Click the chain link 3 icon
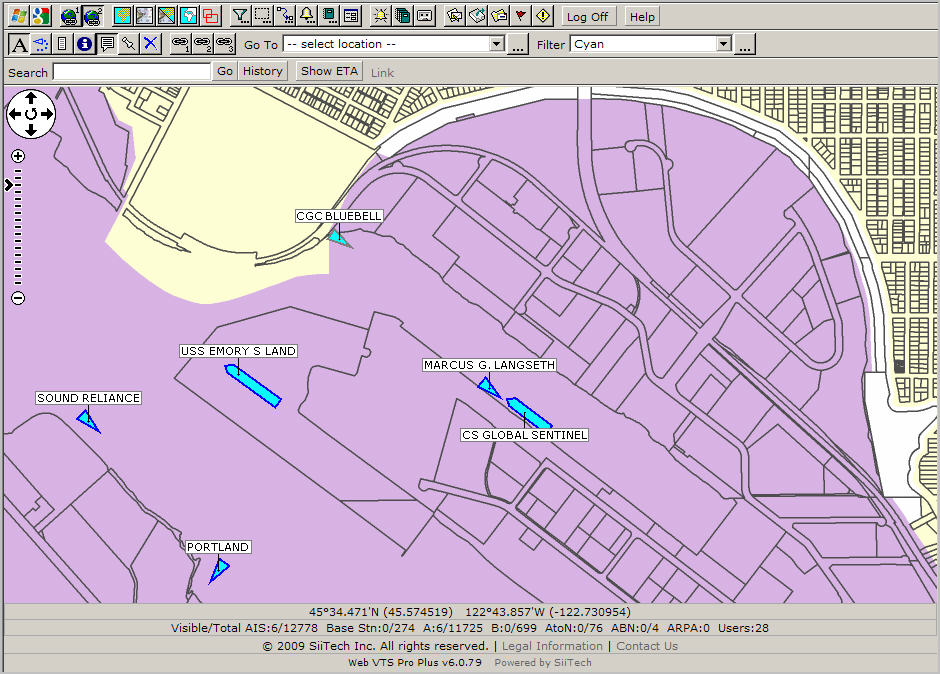The image size is (940, 674). point(225,44)
